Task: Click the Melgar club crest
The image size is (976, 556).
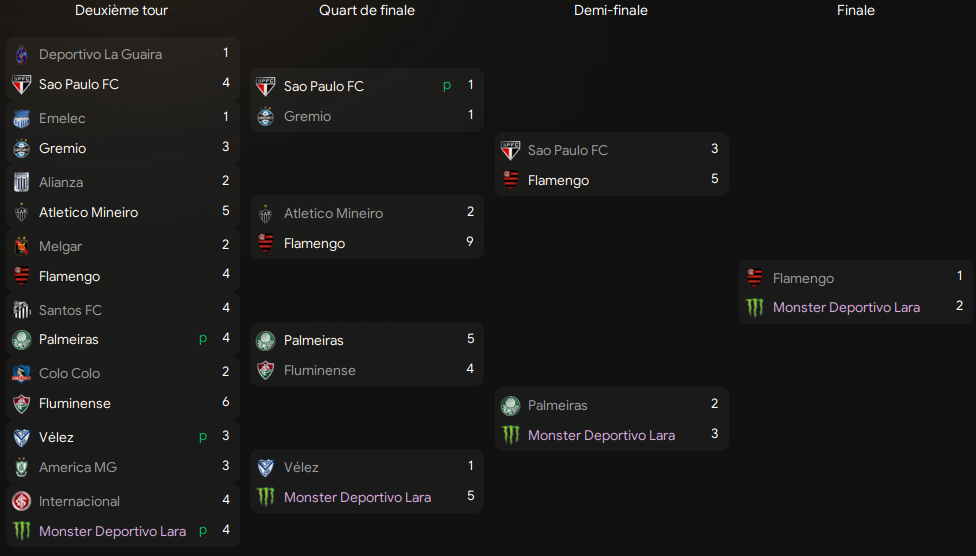Action: (21, 246)
